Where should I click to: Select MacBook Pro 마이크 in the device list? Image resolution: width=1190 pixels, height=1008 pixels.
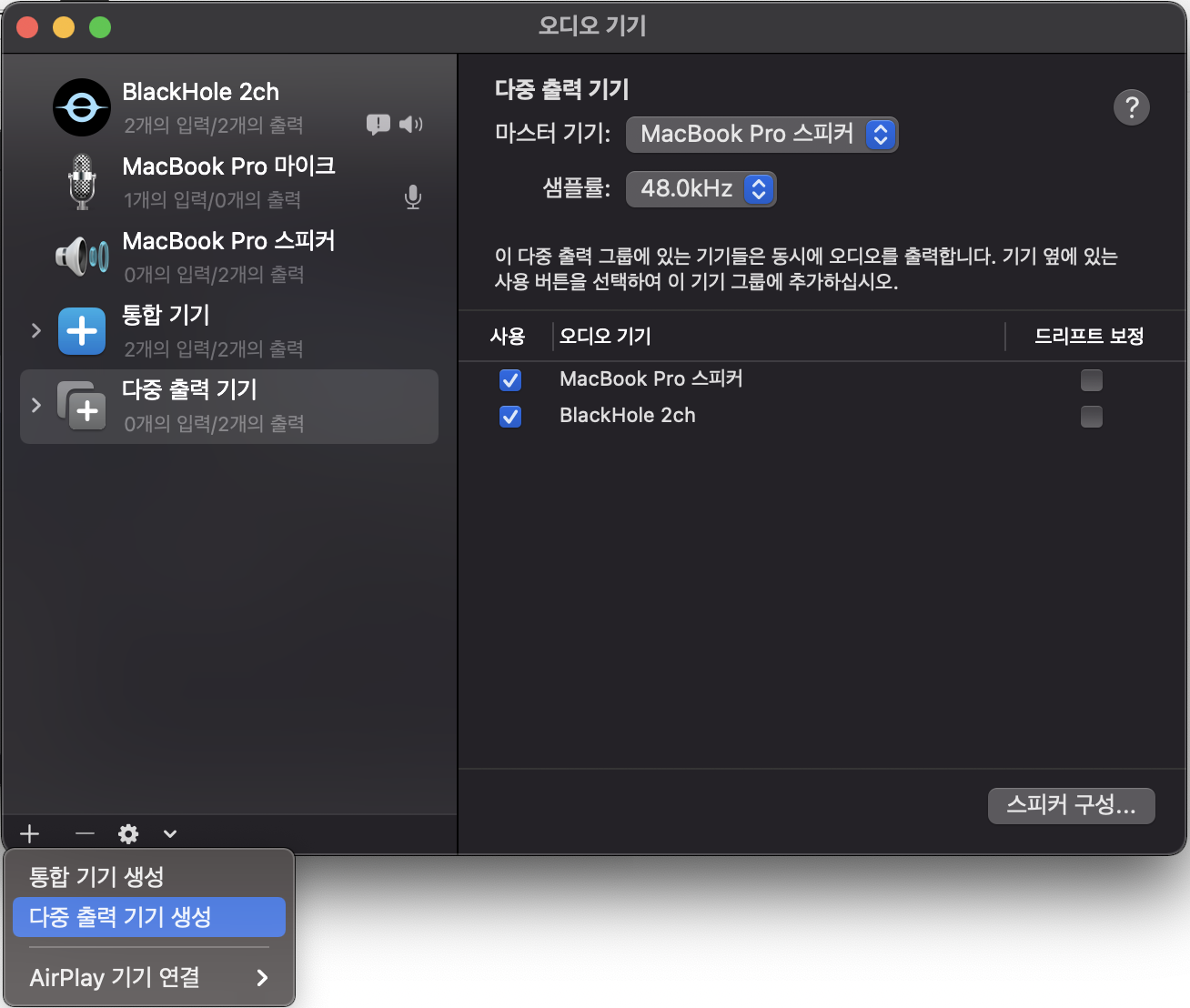229,182
